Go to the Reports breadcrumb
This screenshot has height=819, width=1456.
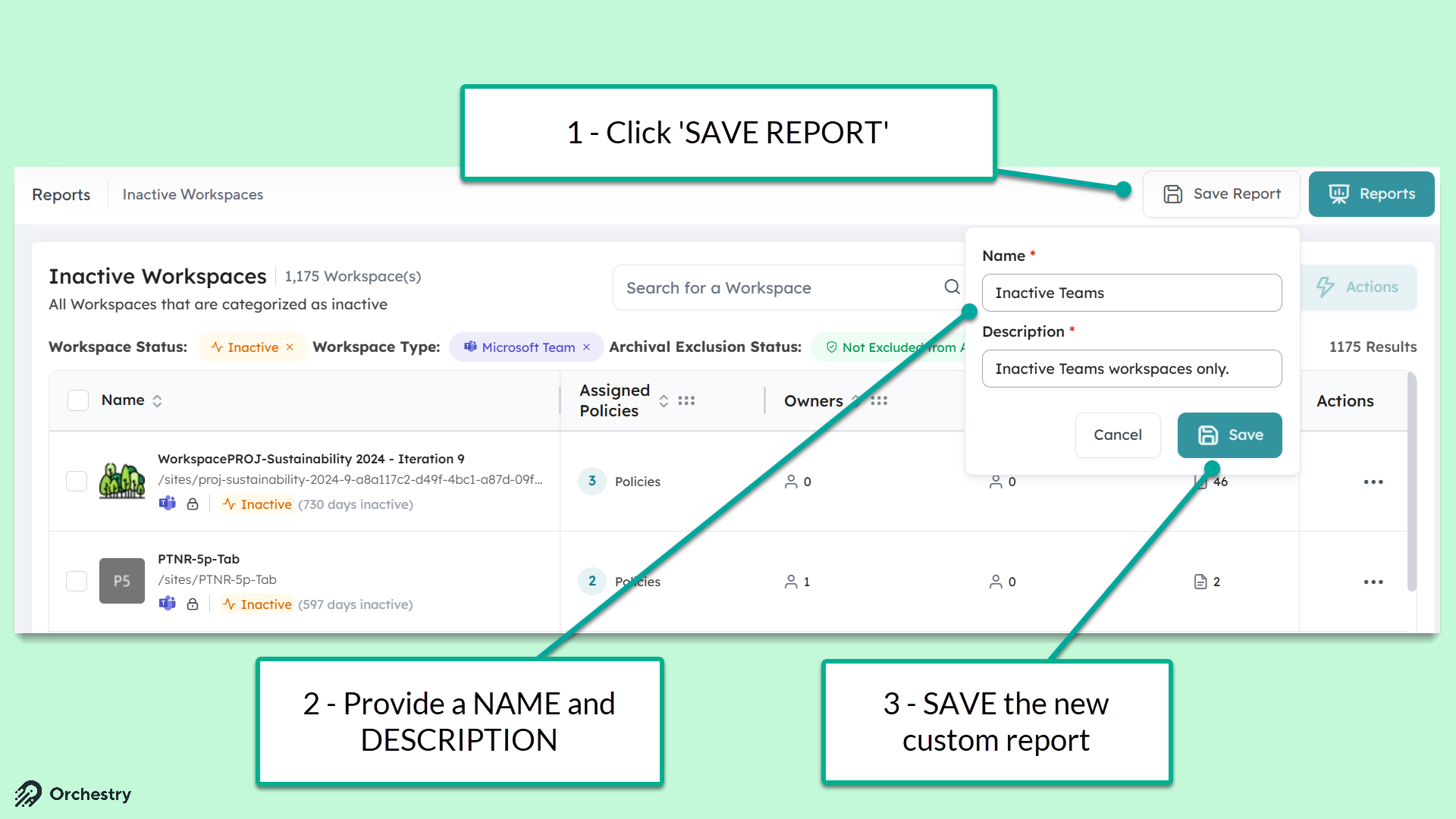[x=61, y=194]
